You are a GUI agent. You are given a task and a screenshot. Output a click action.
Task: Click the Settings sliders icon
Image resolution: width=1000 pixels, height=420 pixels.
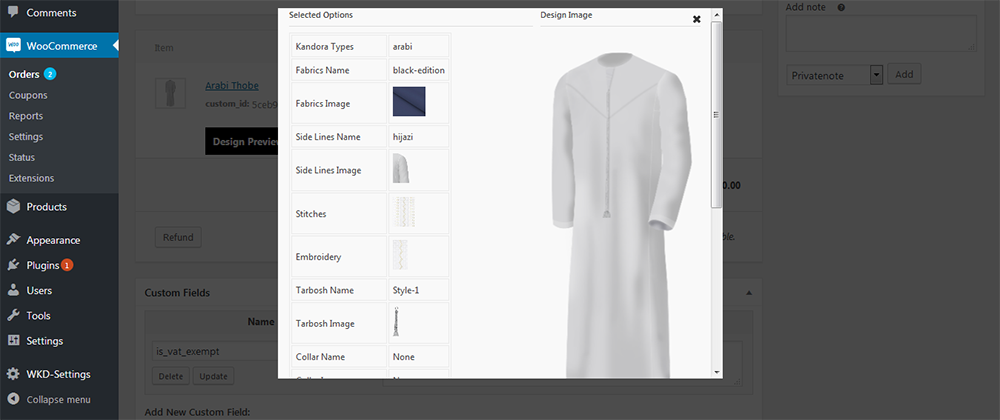pos(13,340)
